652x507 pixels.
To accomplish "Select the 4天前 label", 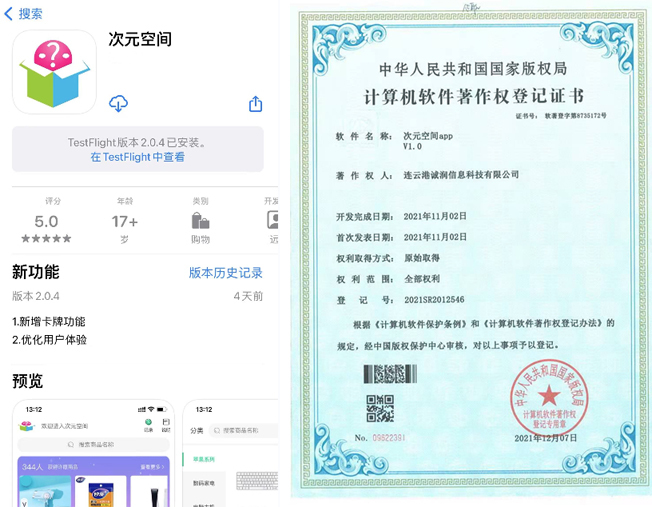I will (248, 296).
